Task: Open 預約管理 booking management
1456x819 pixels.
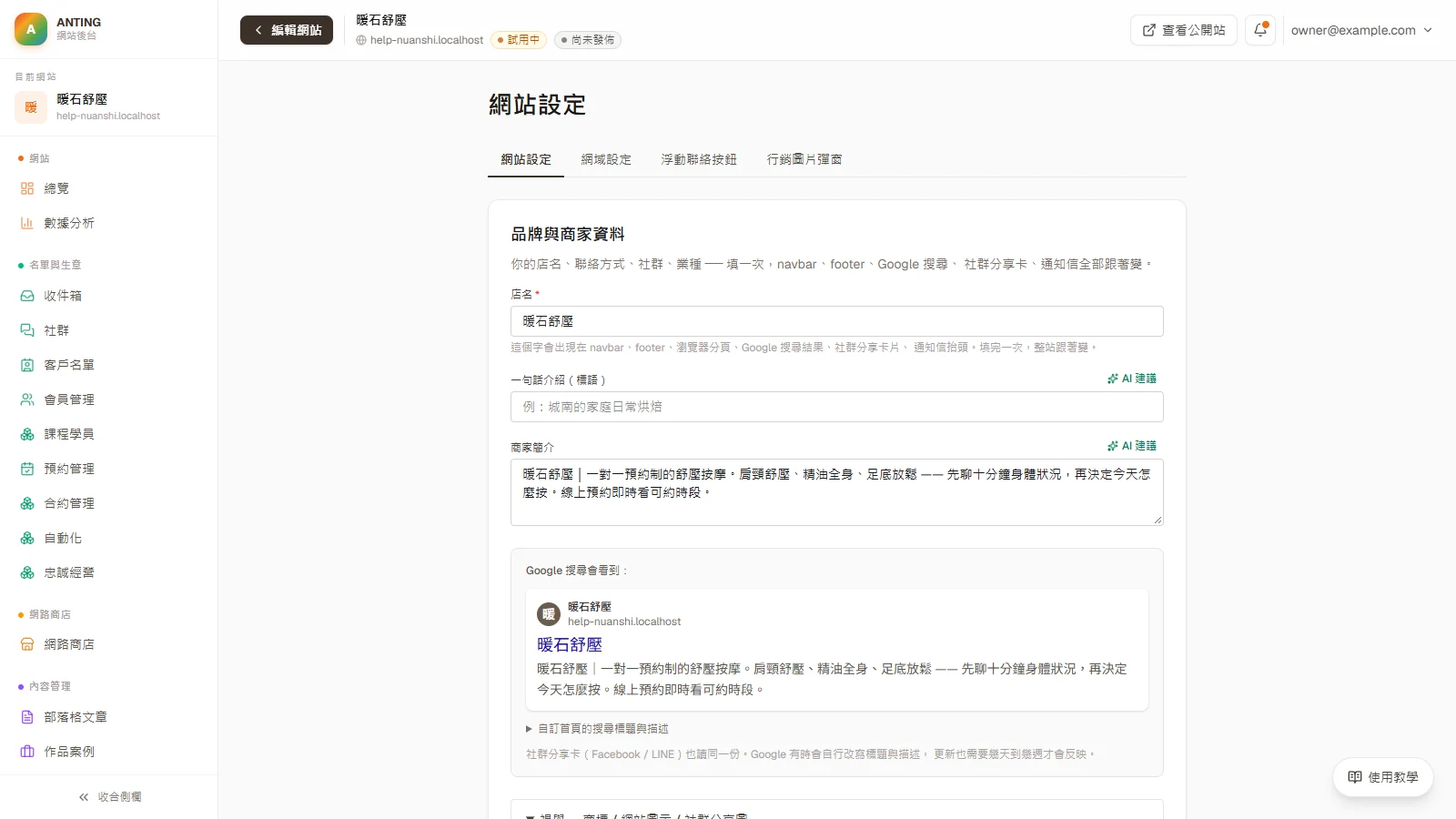Action: click(108, 469)
